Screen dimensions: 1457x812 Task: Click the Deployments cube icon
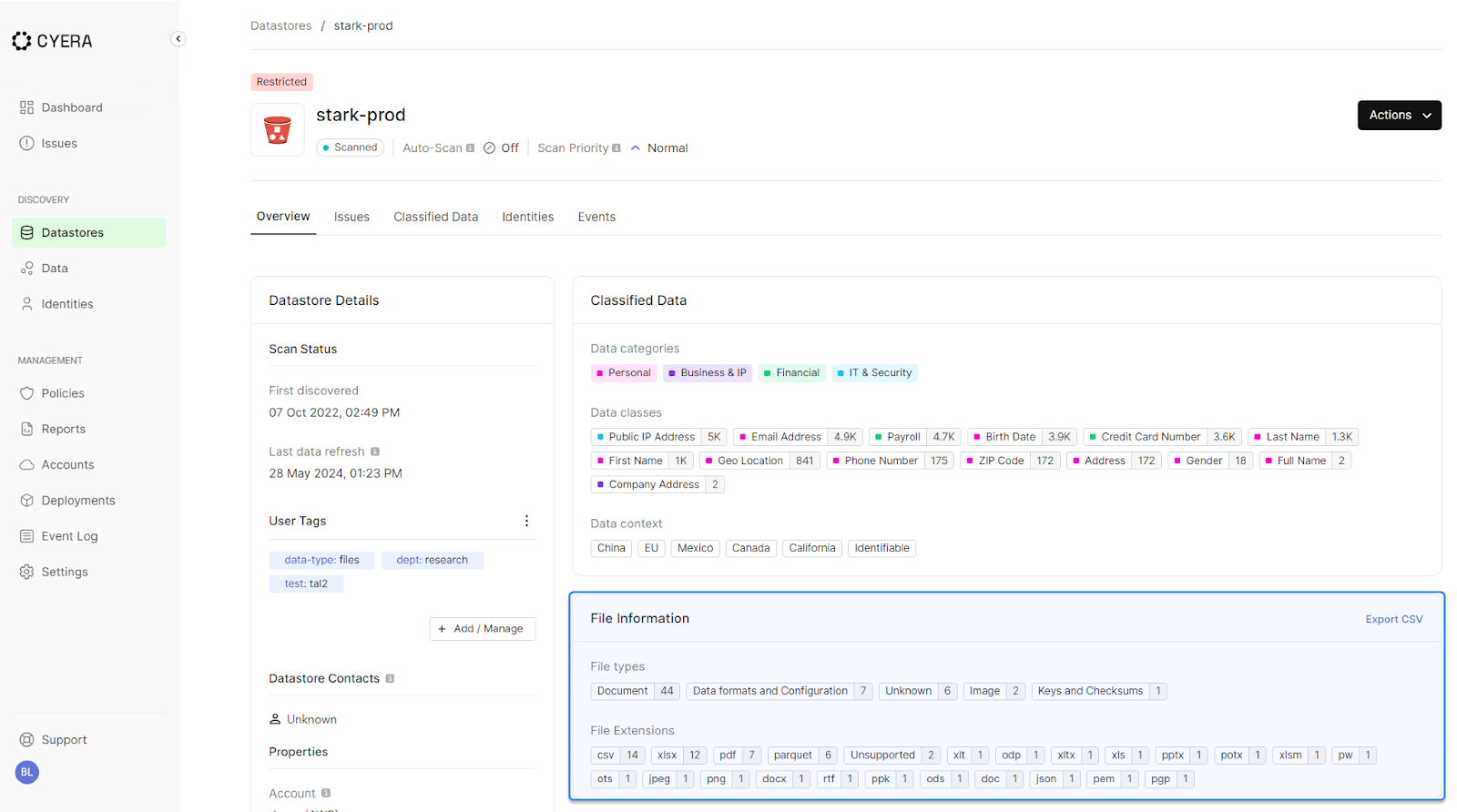click(26, 501)
